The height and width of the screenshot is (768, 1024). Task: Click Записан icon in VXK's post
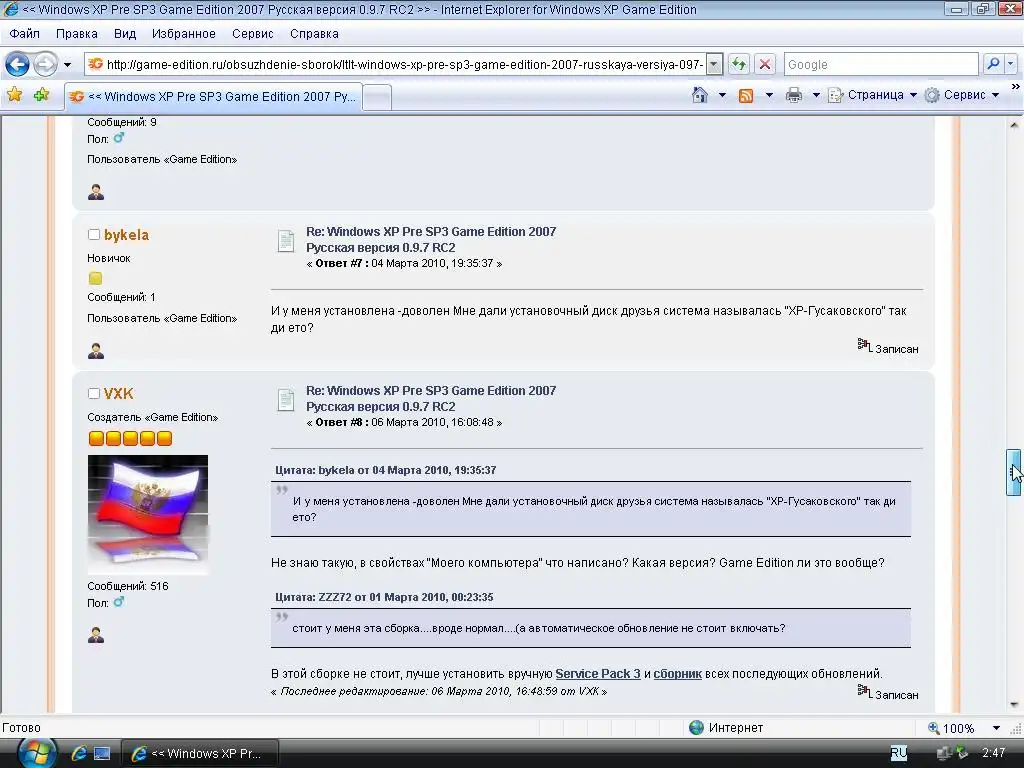[x=864, y=691]
